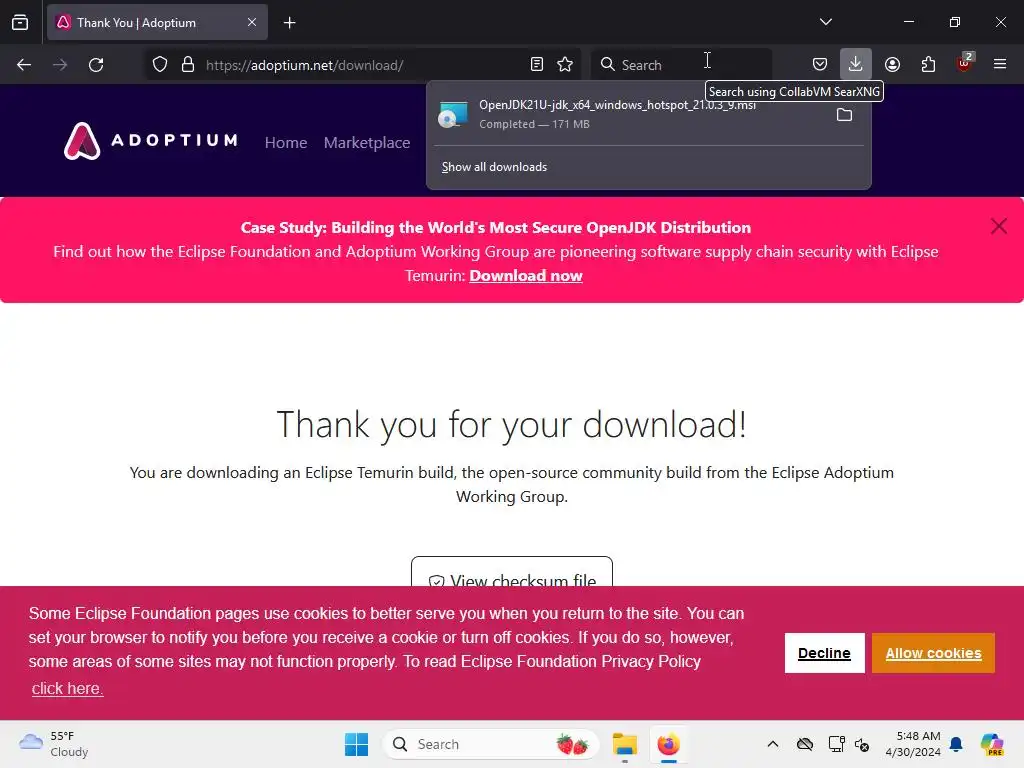Toggle the Downloads toolbar button
Screen dimensions: 1024x768
click(856, 65)
